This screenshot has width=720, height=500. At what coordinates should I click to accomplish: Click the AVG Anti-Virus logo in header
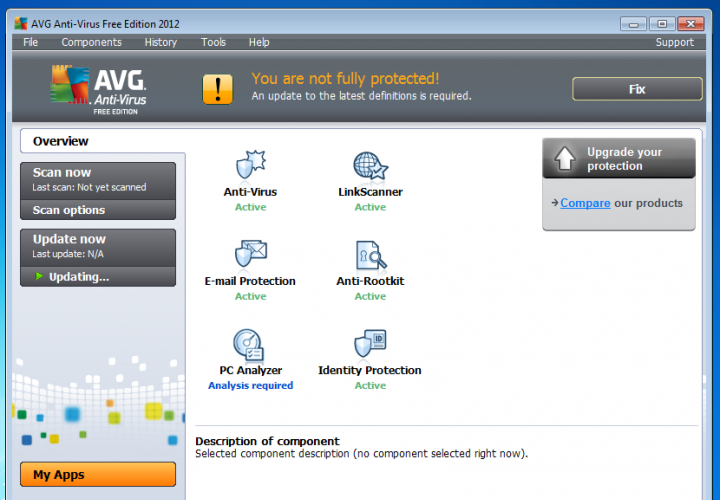tap(98, 90)
